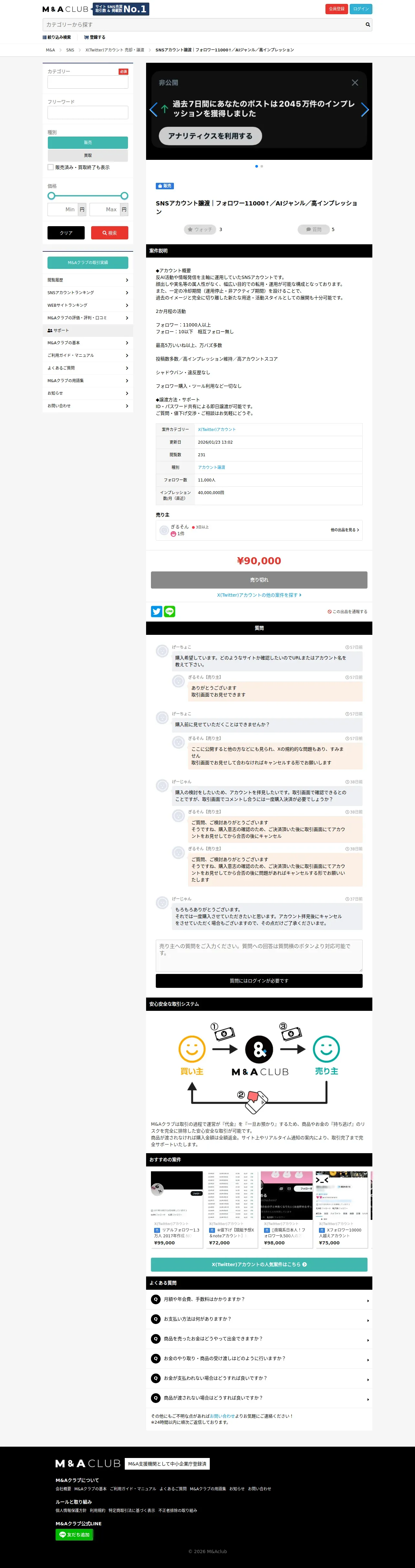
Task: Click the grey 売り切れ button
Action: pos(259,580)
